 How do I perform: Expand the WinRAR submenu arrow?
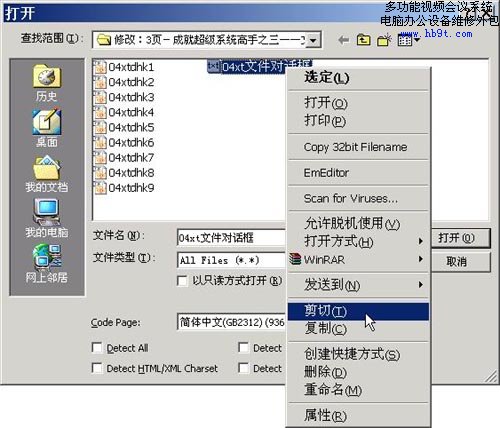(x=421, y=259)
